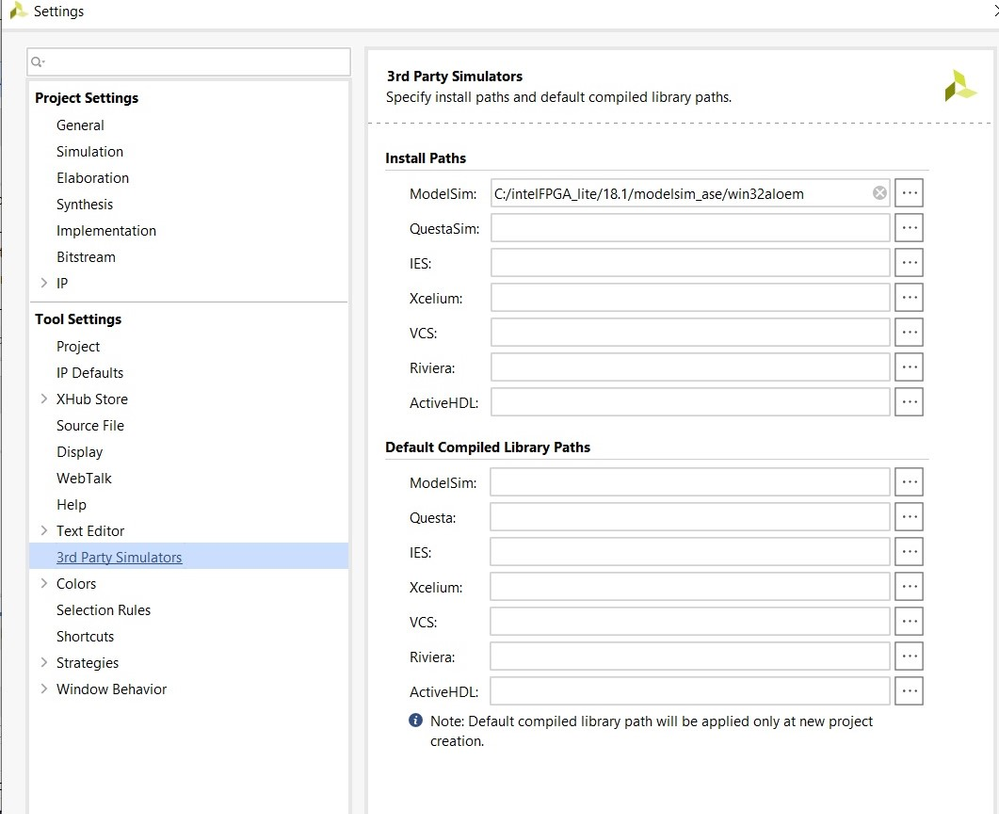Expand the Colors settings node

pos(44,584)
